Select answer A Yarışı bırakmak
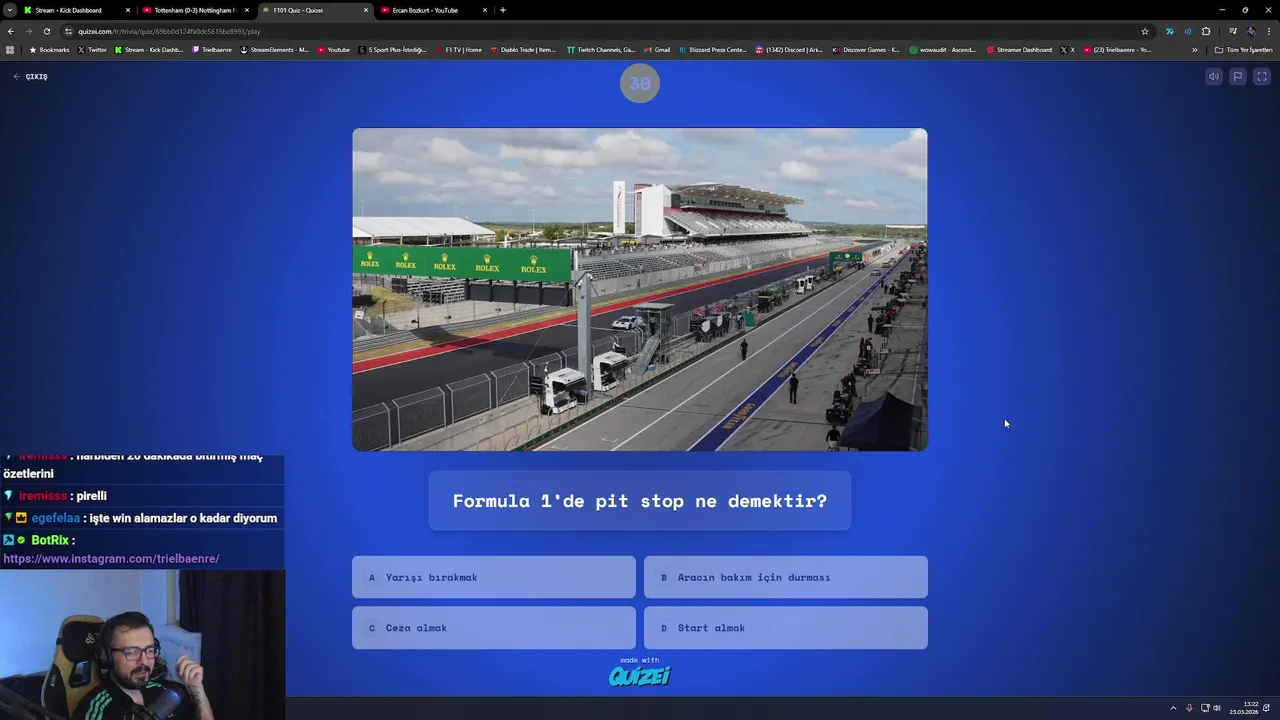The width and height of the screenshot is (1280, 720). click(x=493, y=577)
